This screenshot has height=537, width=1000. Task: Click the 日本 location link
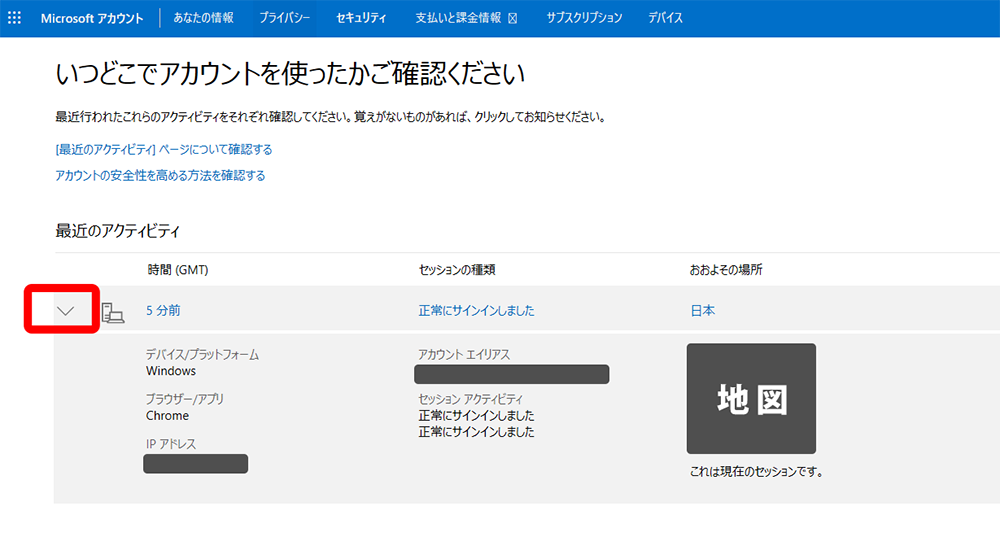[x=702, y=311]
